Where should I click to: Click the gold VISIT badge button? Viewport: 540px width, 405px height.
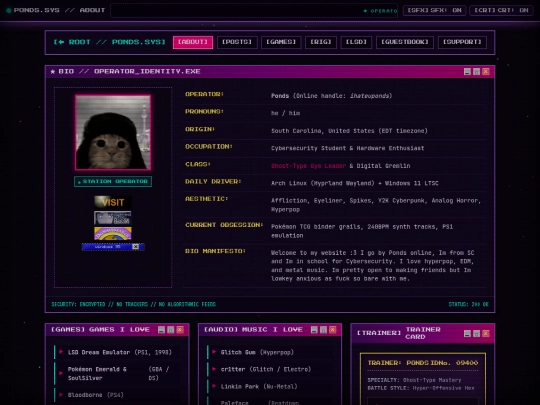(x=113, y=202)
